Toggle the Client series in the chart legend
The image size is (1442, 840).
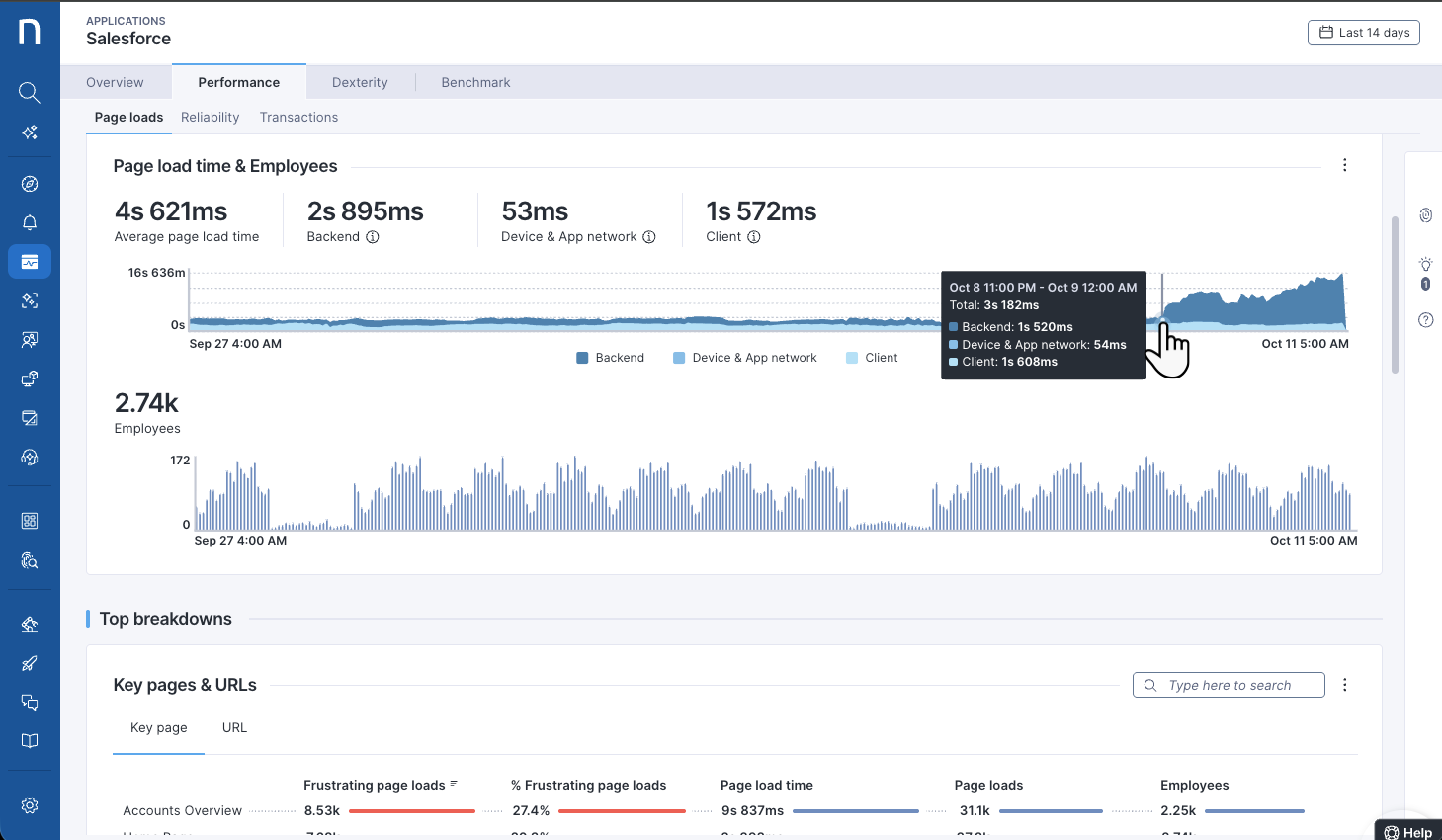click(872, 358)
